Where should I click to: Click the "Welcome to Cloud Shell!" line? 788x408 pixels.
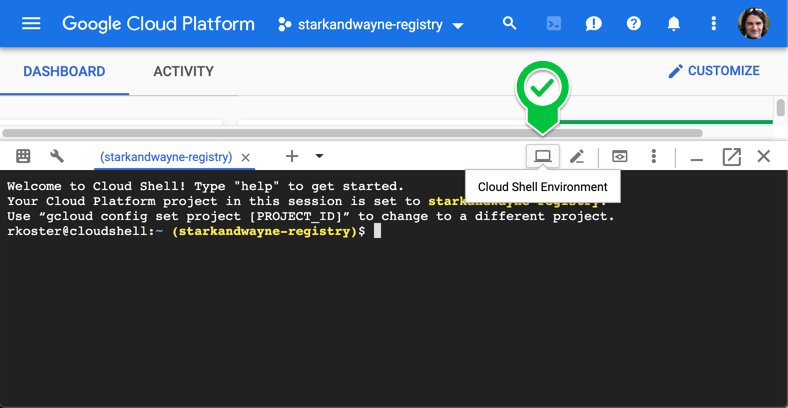click(x=205, y=186)
